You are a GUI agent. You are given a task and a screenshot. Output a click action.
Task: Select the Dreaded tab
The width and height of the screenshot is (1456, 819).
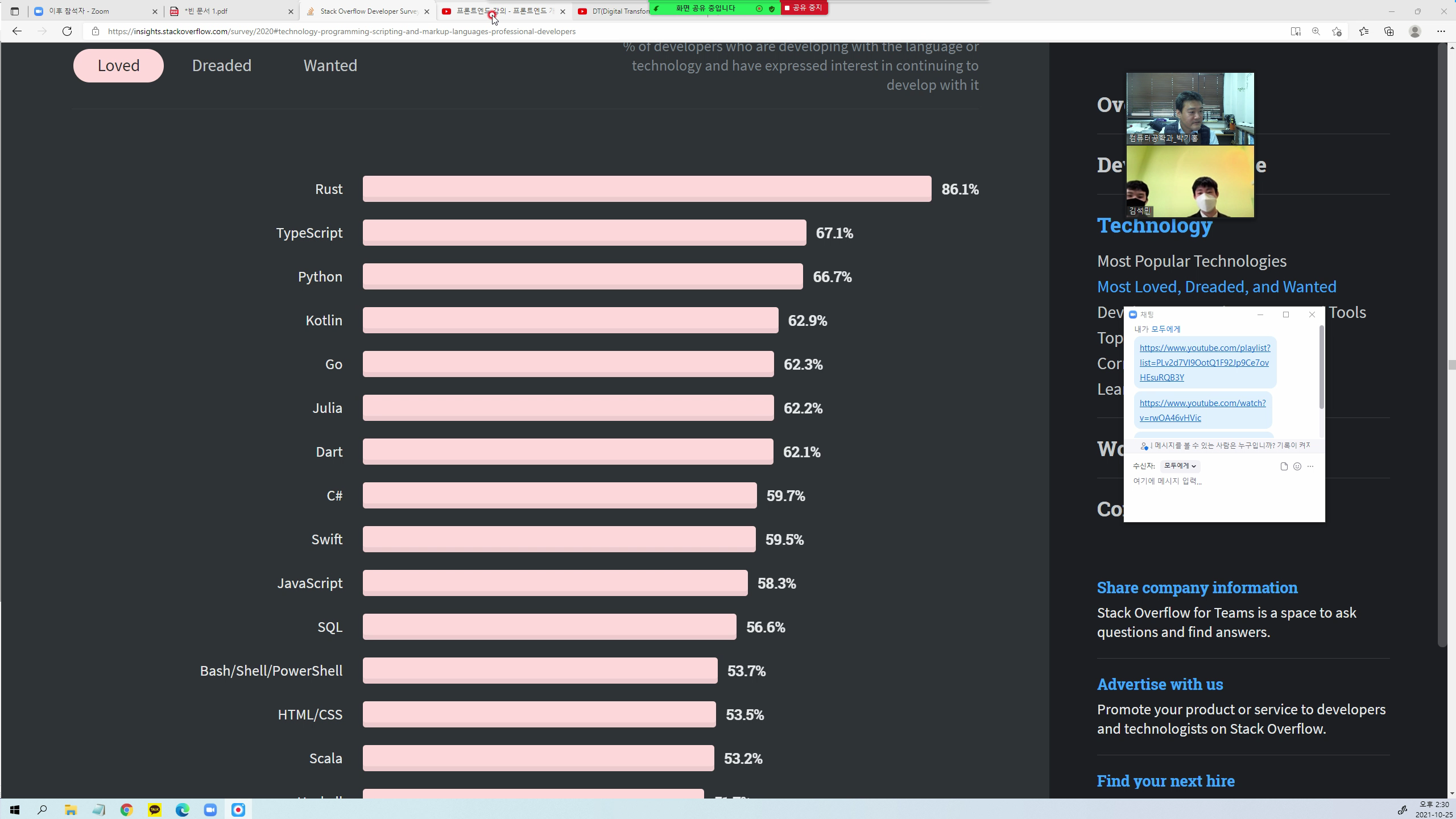pos(221,65)
